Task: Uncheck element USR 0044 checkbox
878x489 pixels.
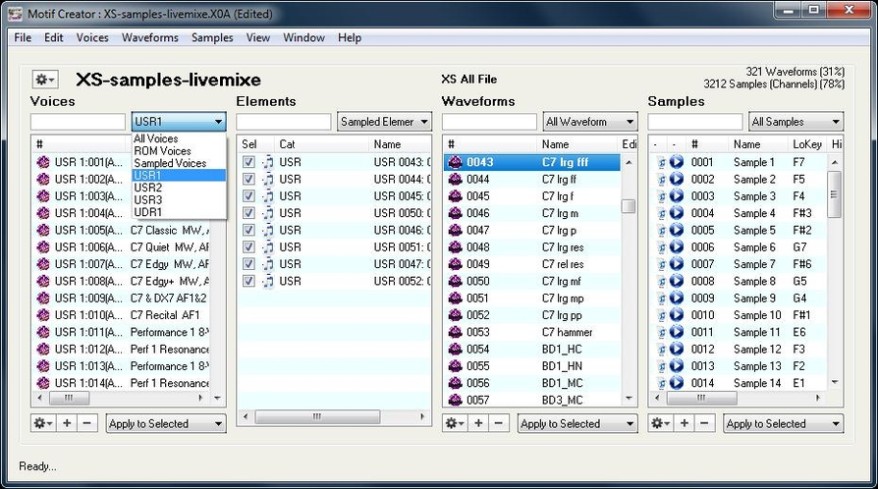Action: click(x=249, y=179)
